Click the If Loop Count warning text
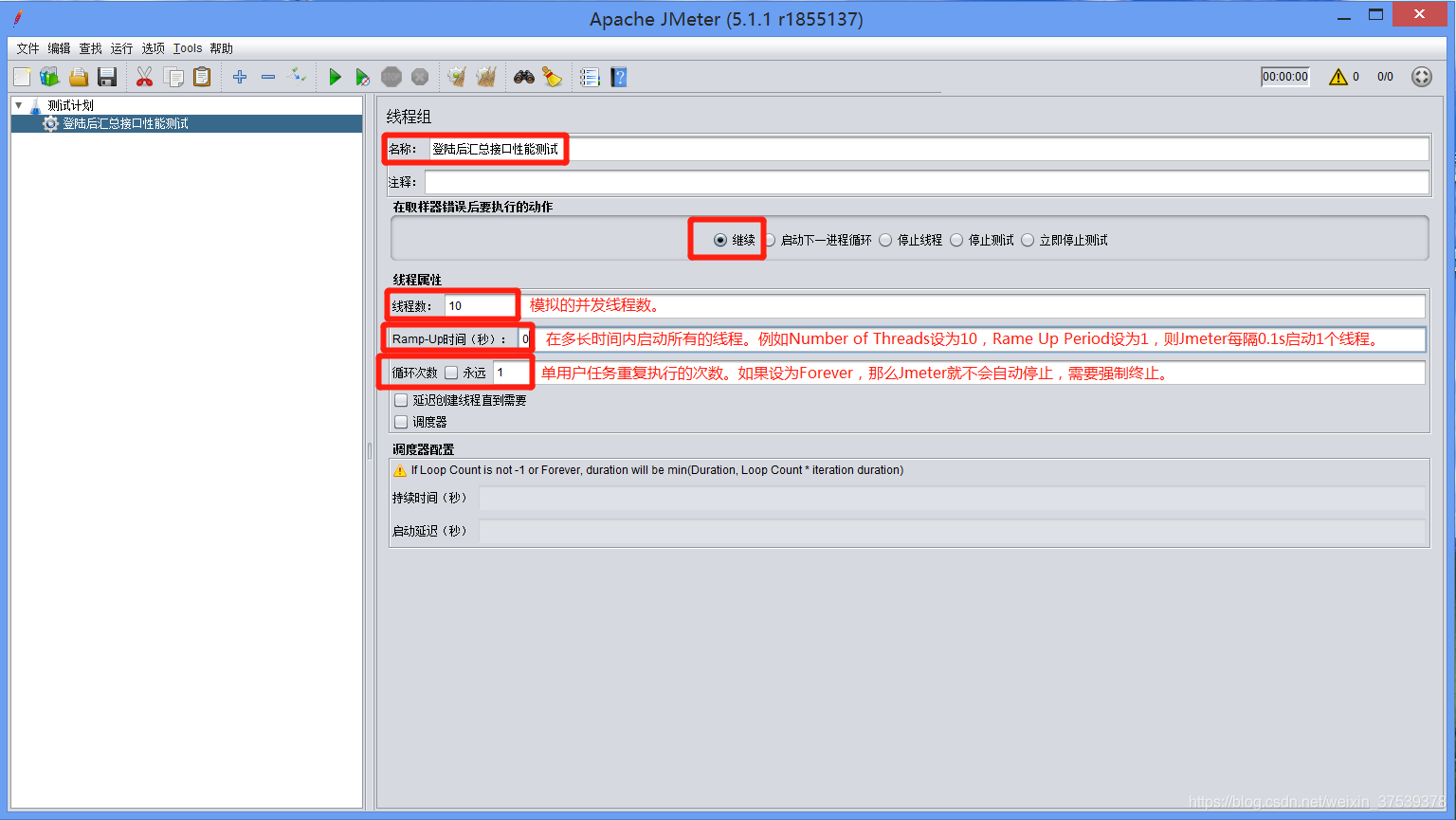This screenshot has width=1456, height=820. tap(657, 470)
